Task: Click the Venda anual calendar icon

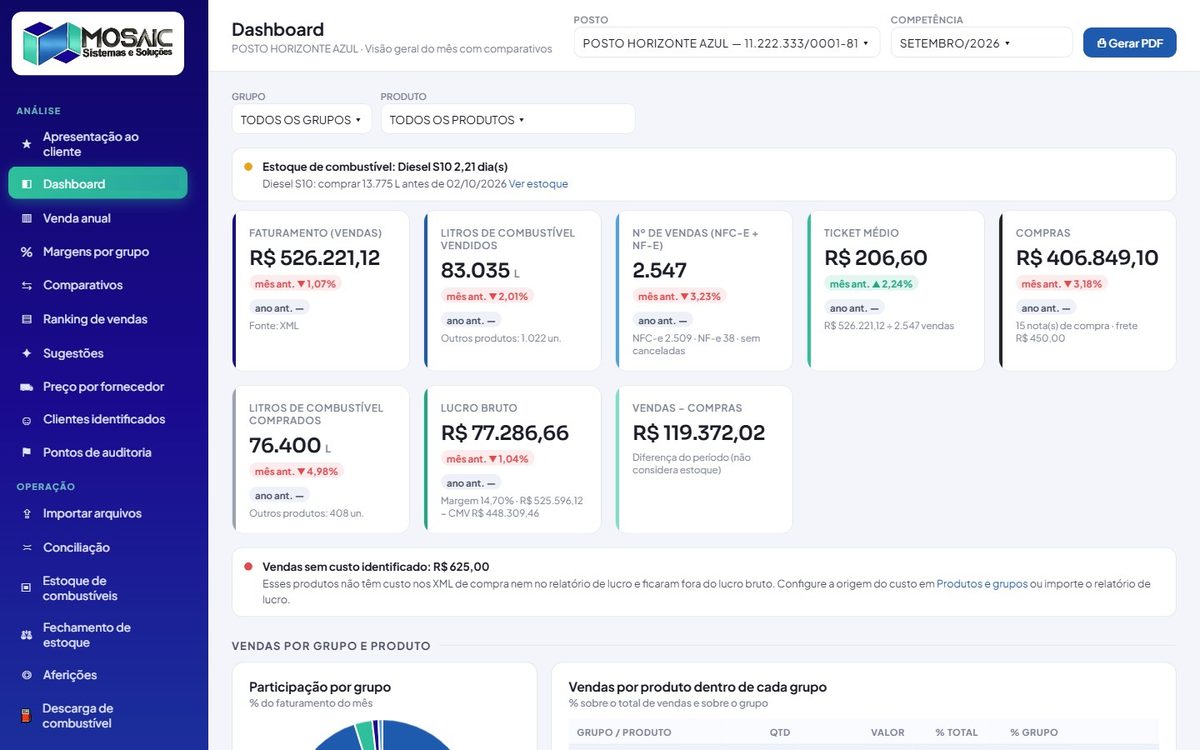Action: point(27,218)
